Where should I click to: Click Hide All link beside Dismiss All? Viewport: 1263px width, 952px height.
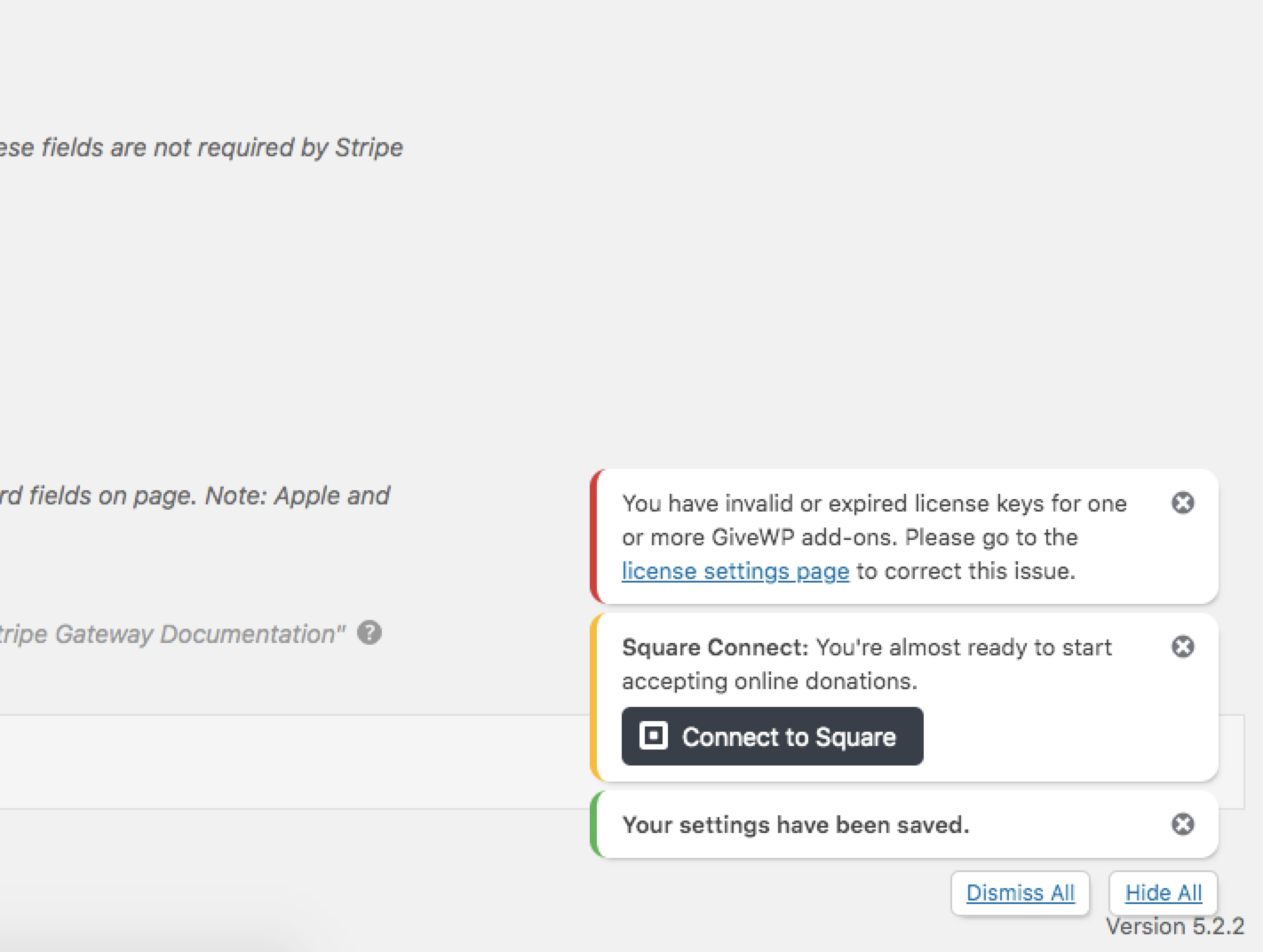(1163, 892)
